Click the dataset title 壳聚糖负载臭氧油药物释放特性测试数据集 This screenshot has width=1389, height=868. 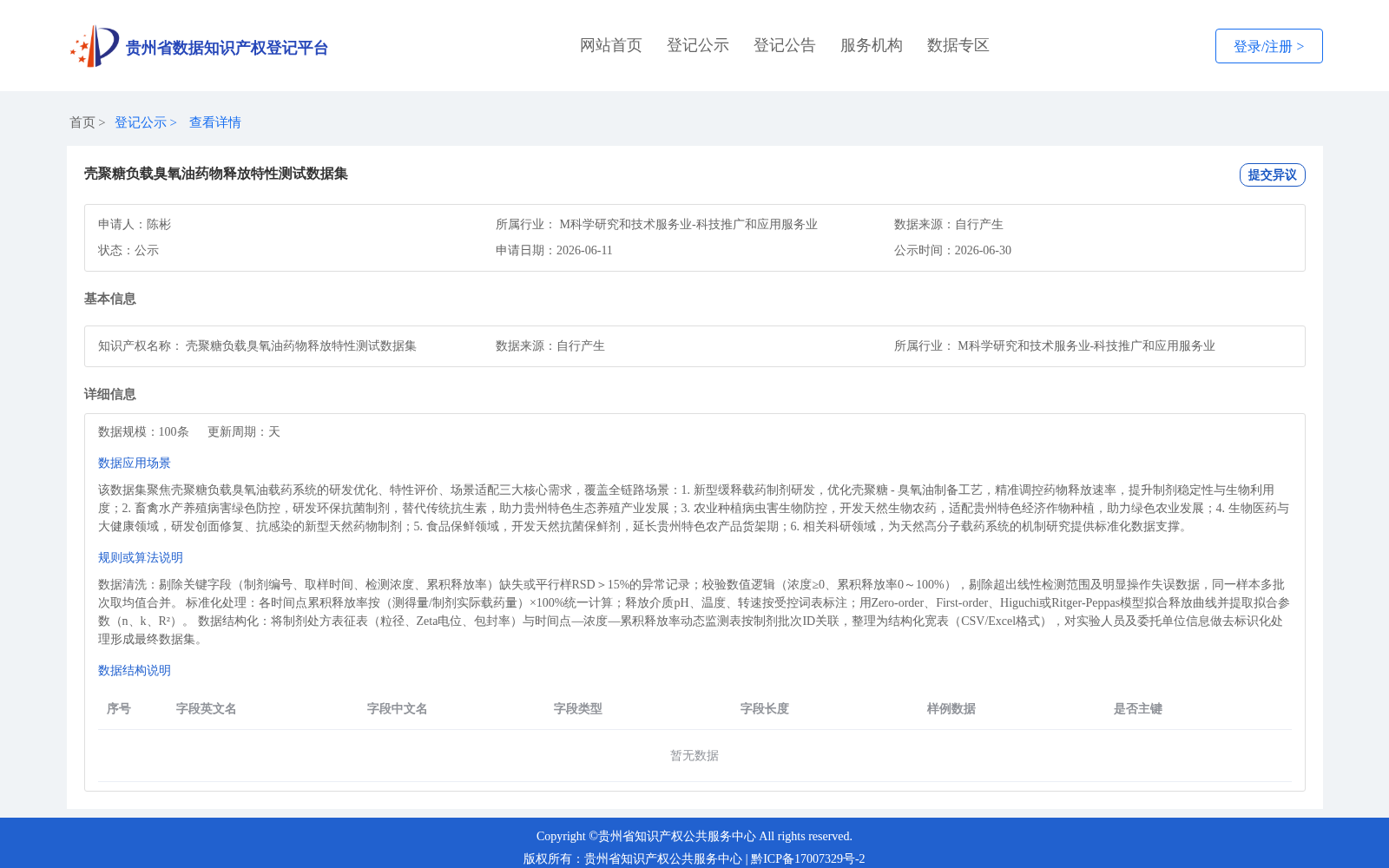pyautogui.click(x=216, y=174)
